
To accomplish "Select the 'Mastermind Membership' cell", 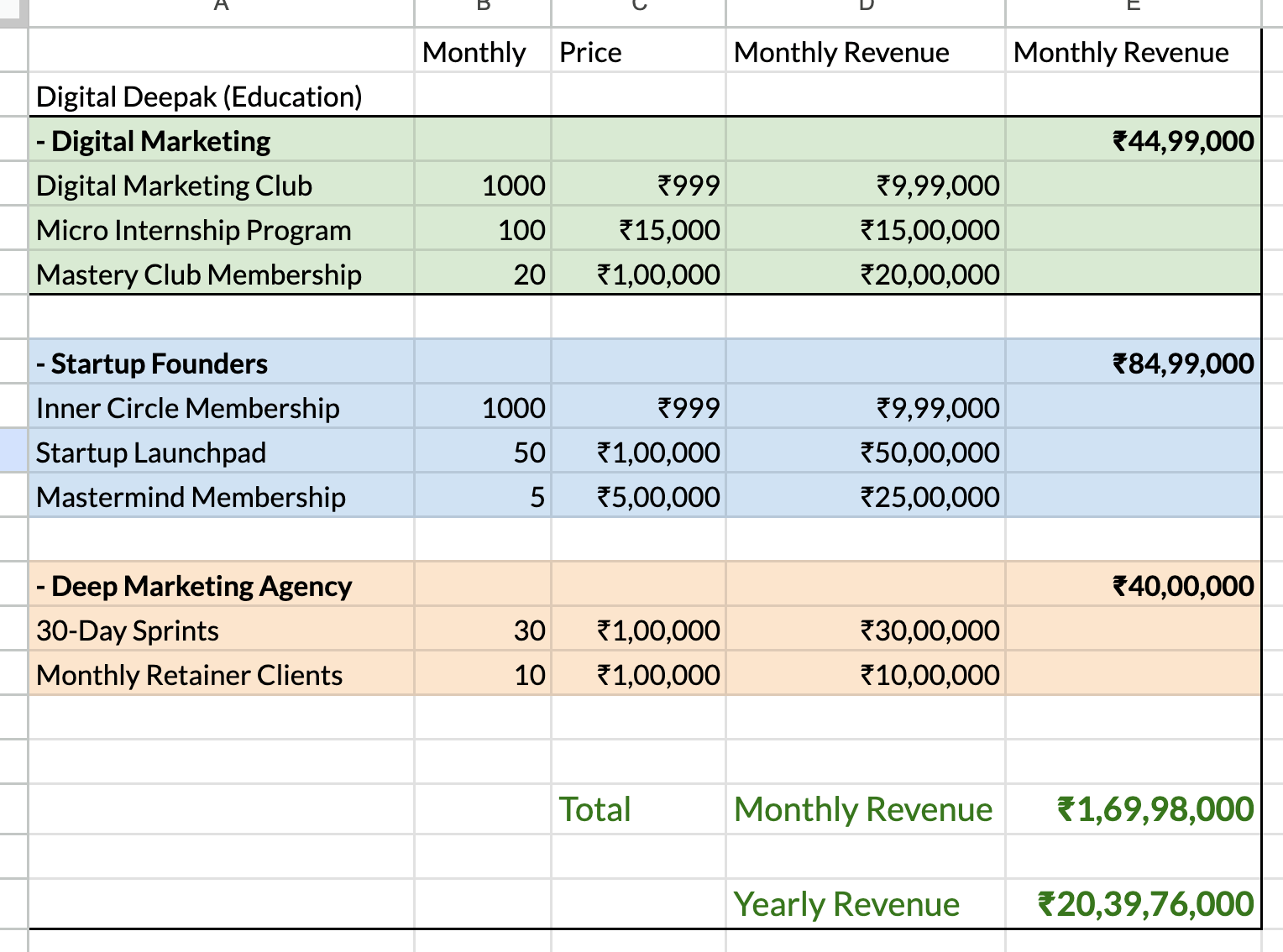I will click(222, 496).
